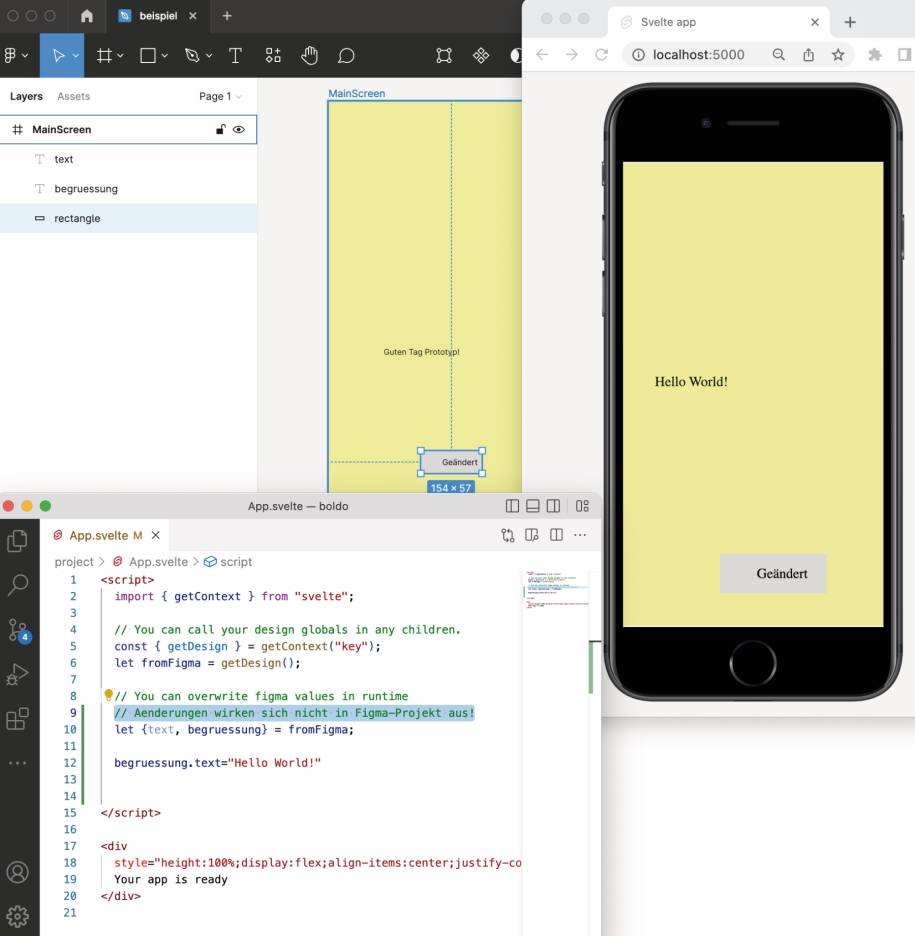Open VS Code Manage gear menu
This screenshot has height=936, width=915.
[x=17, y=916]
